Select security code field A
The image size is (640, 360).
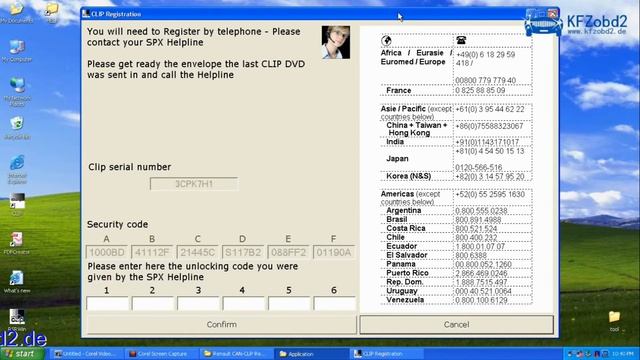click(x=107, y=252)
